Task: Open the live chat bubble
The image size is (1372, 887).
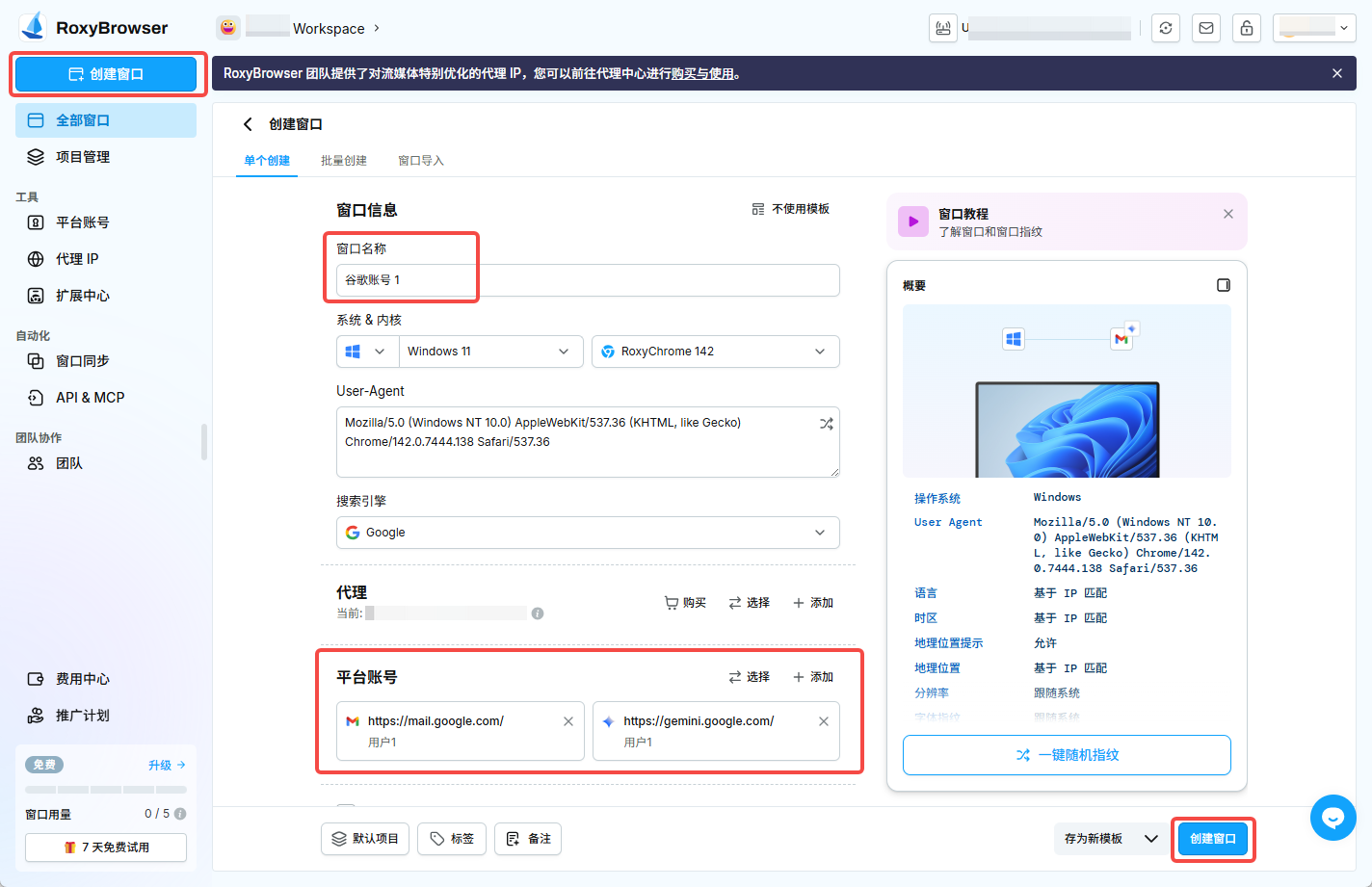Action: 1332,818
